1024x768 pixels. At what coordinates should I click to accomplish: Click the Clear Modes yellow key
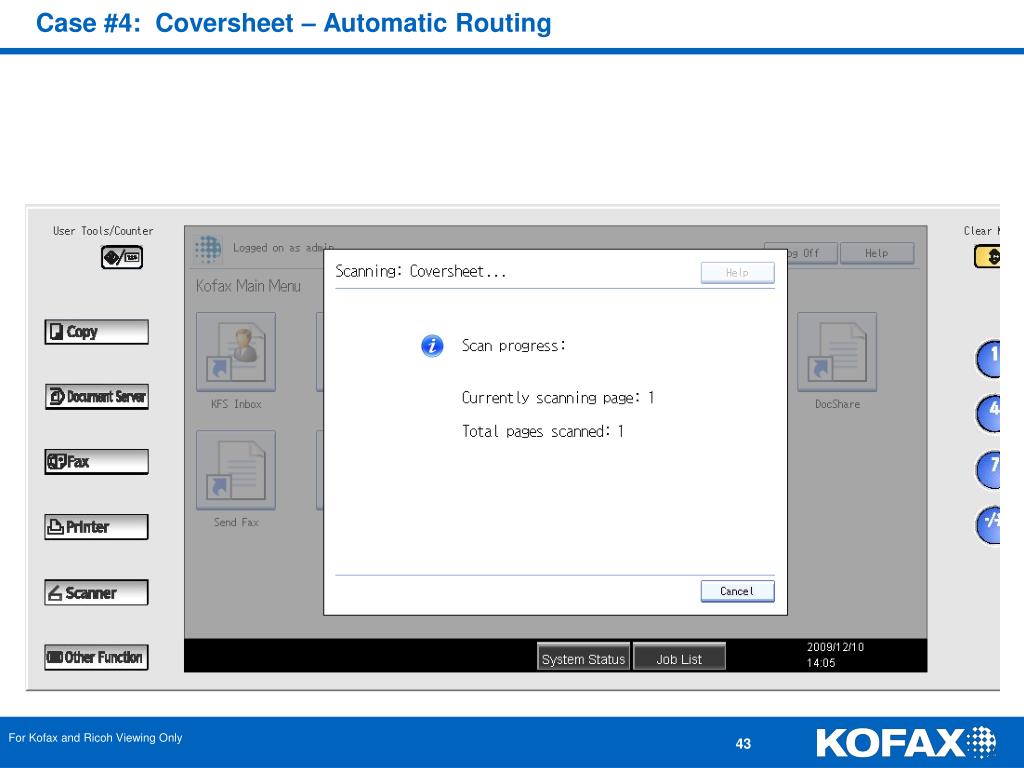(987, 256)
